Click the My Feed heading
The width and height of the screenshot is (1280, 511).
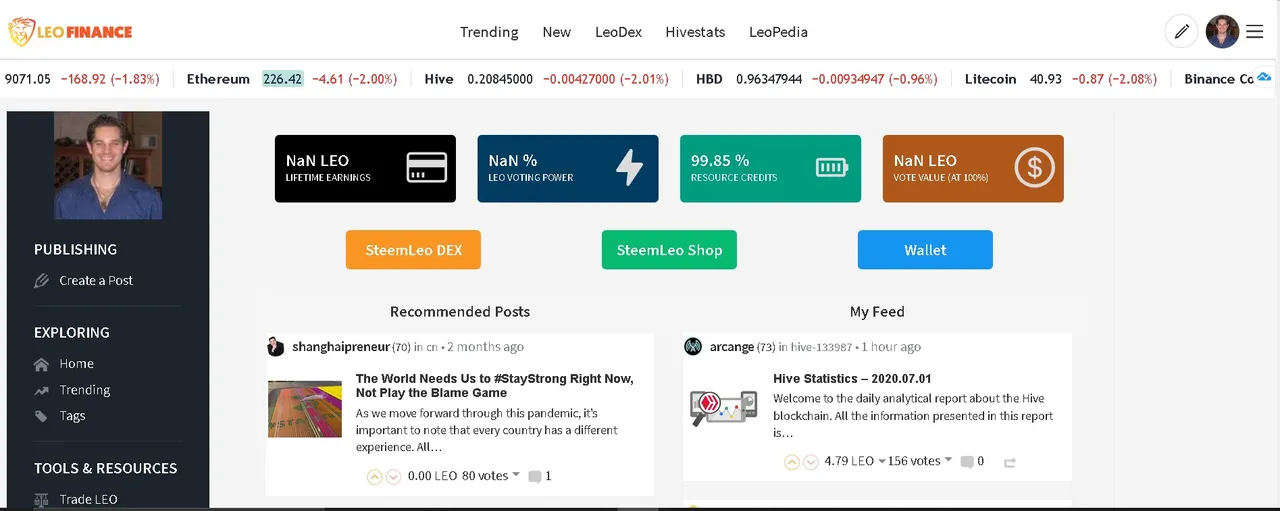[x=877, y=312]
